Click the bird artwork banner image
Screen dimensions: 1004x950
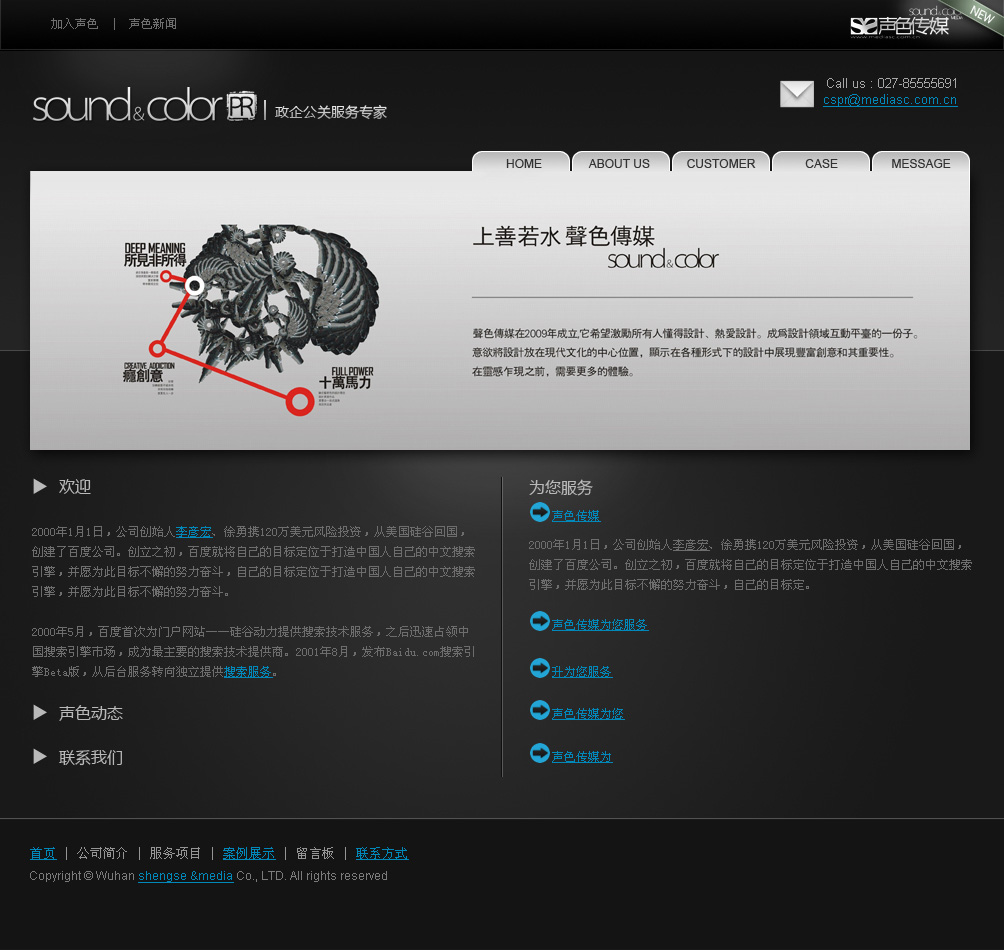tap(252, 319)
